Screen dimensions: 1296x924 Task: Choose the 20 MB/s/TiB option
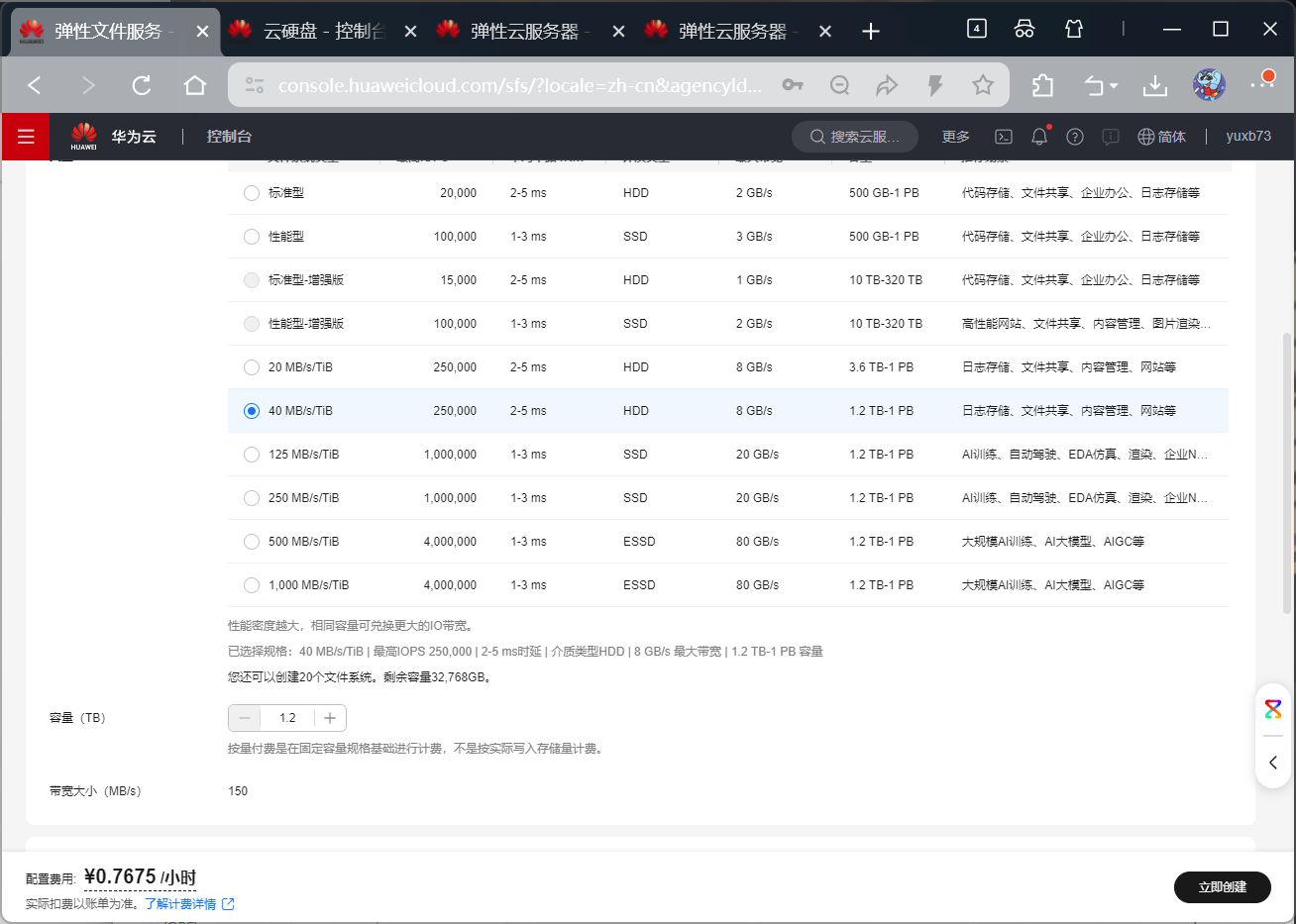tap(252, 367)
